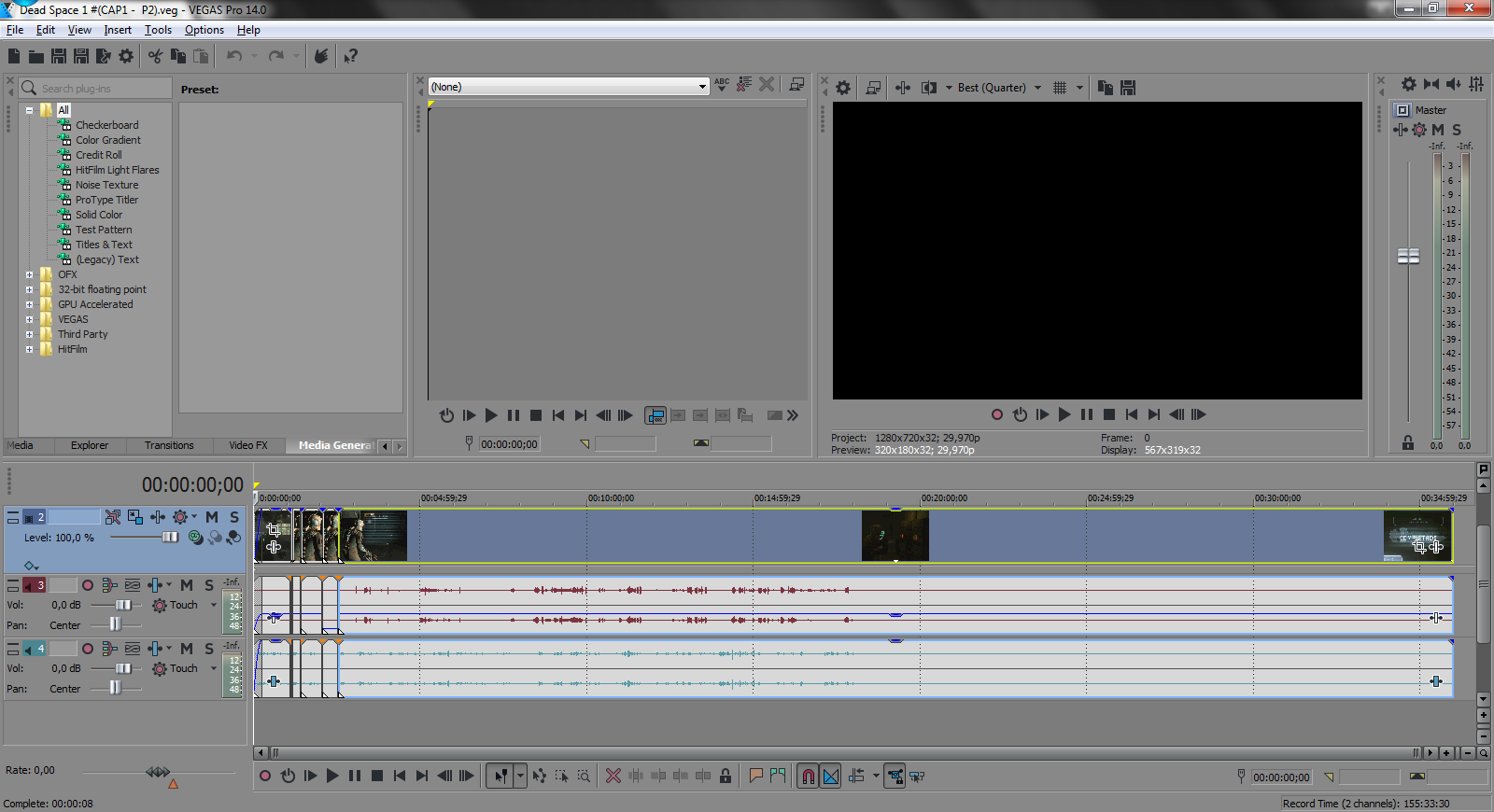Image resolution: width=1494 pixels, height=812 pixels.
Task: Click the Search plug-ins input field
Action: tap(94, 88)
